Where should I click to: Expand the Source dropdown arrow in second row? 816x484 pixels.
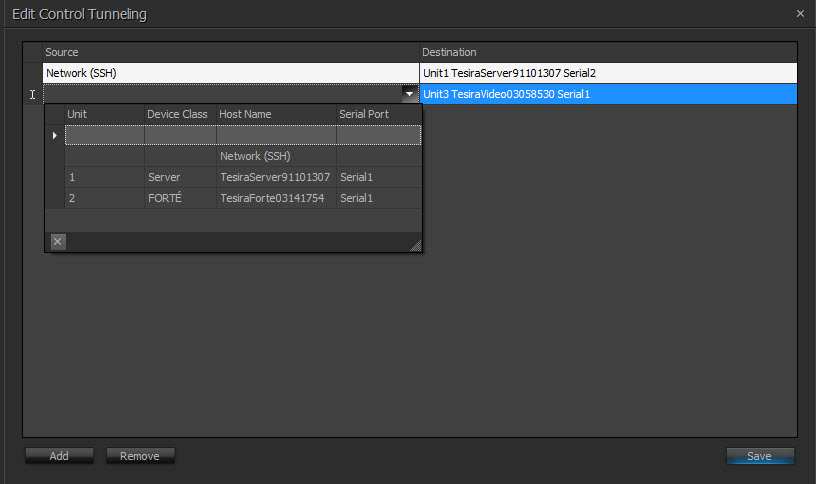pyautogui.click(x=409, y=94)
